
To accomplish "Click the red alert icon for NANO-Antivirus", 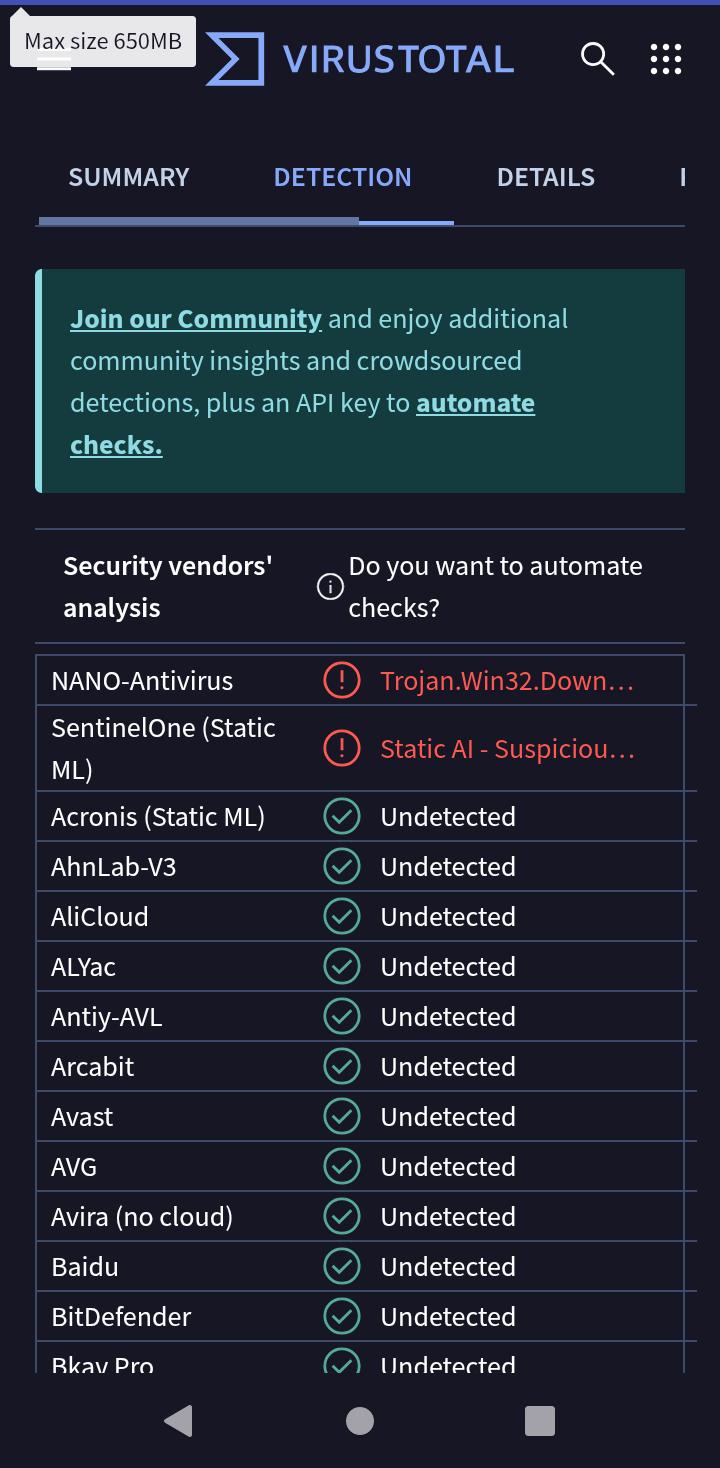I will [x=341, y=681].
